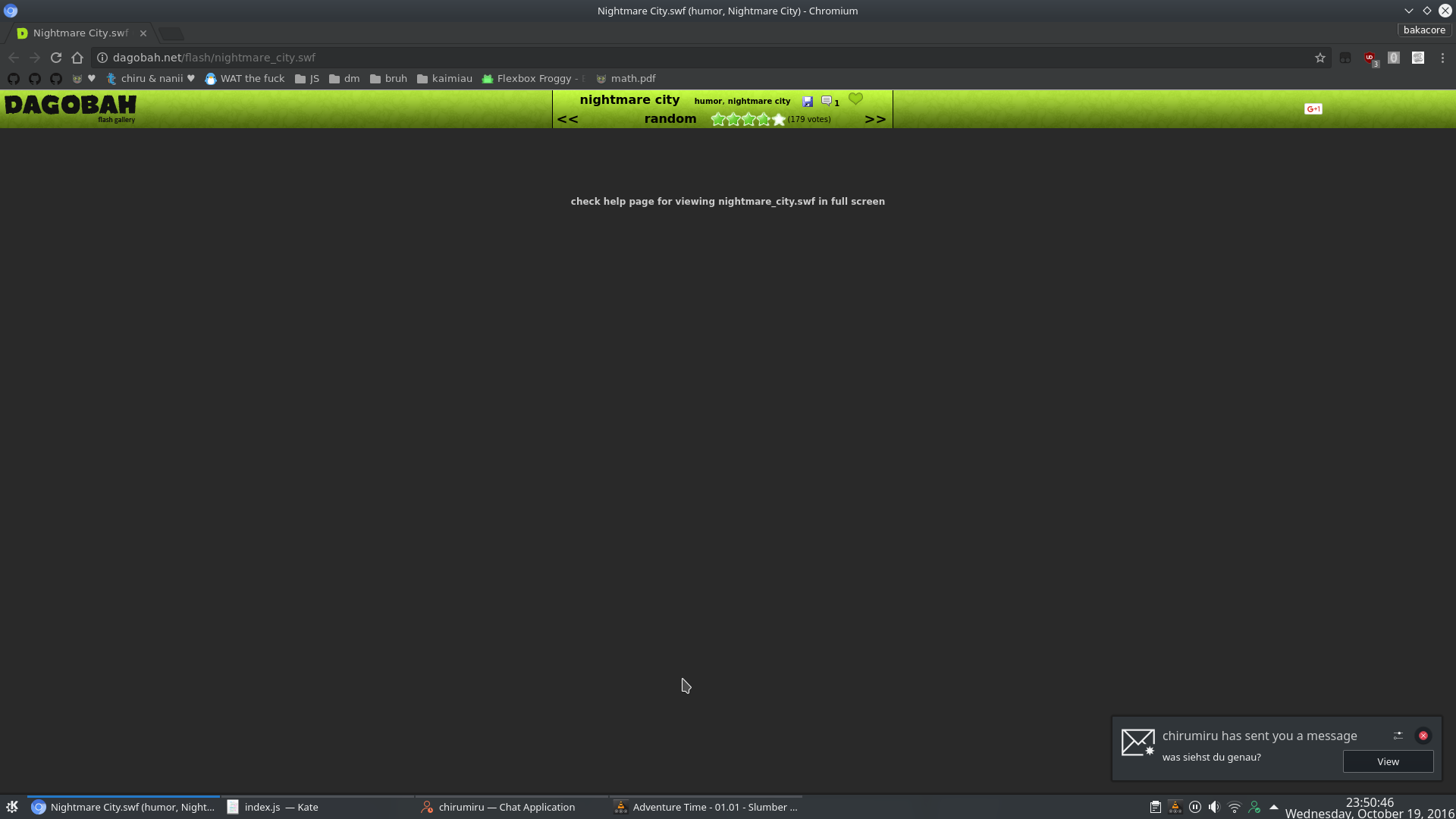Switch to Nightmare City Chromium taskbar entry
The height and width of the screenshot is (819, 1456).
[x=124, y=807]
